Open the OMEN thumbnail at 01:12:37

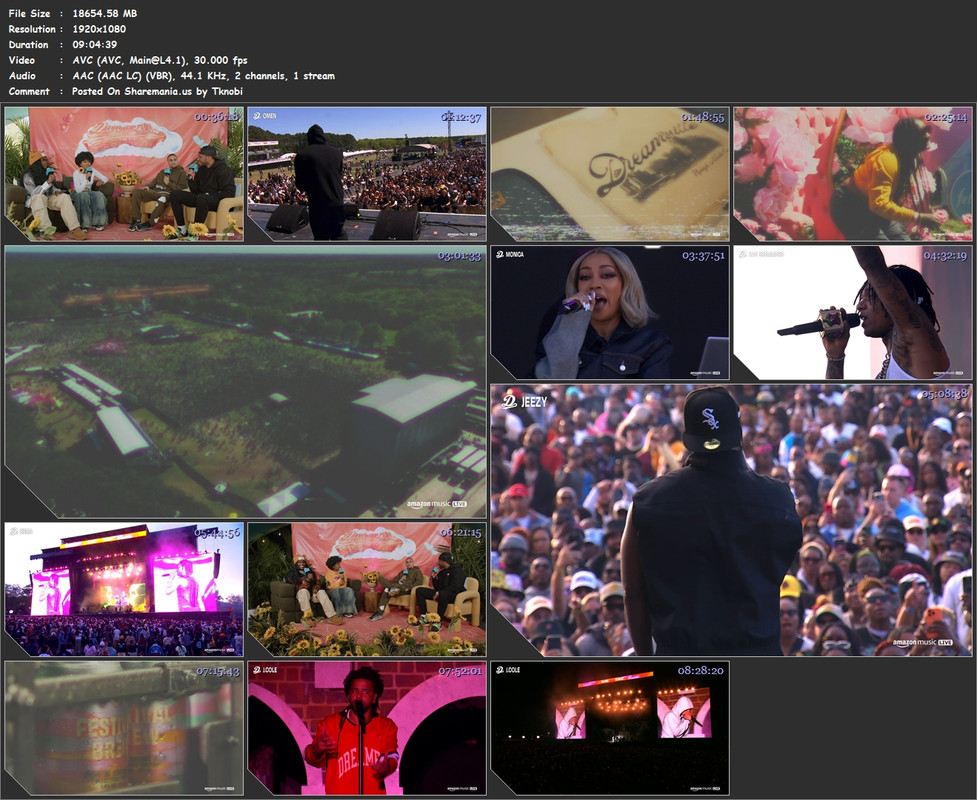click(367, 174)
